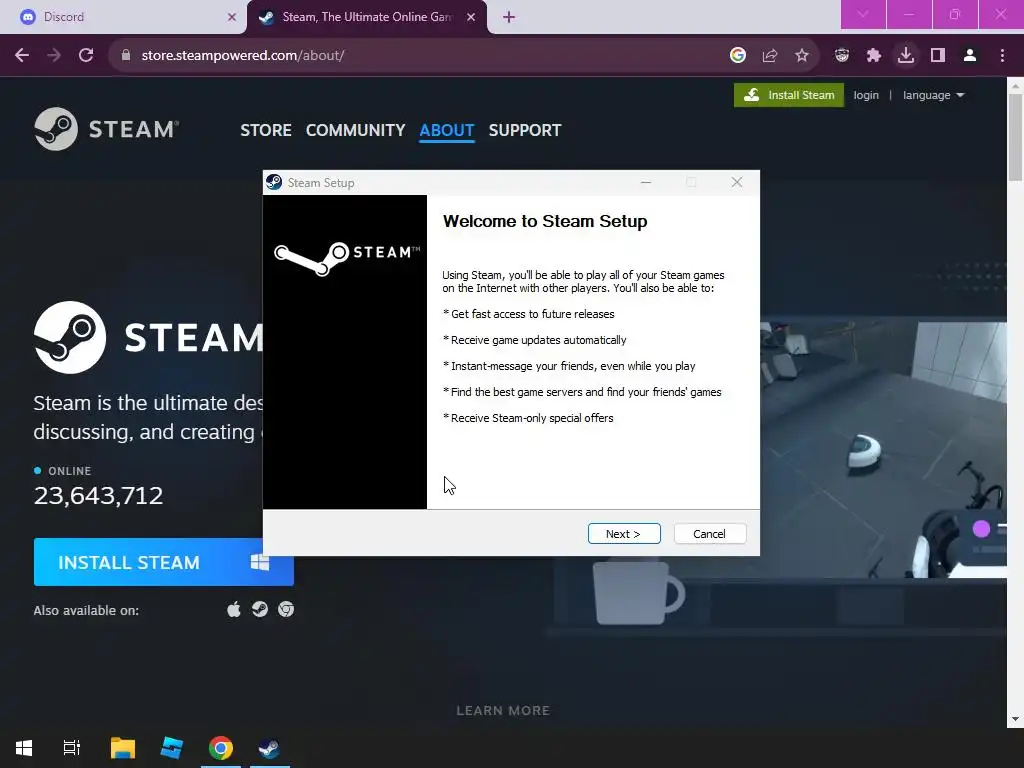
Task: Open the STORE menu on Steam site
Action: (x=266, y=130)
